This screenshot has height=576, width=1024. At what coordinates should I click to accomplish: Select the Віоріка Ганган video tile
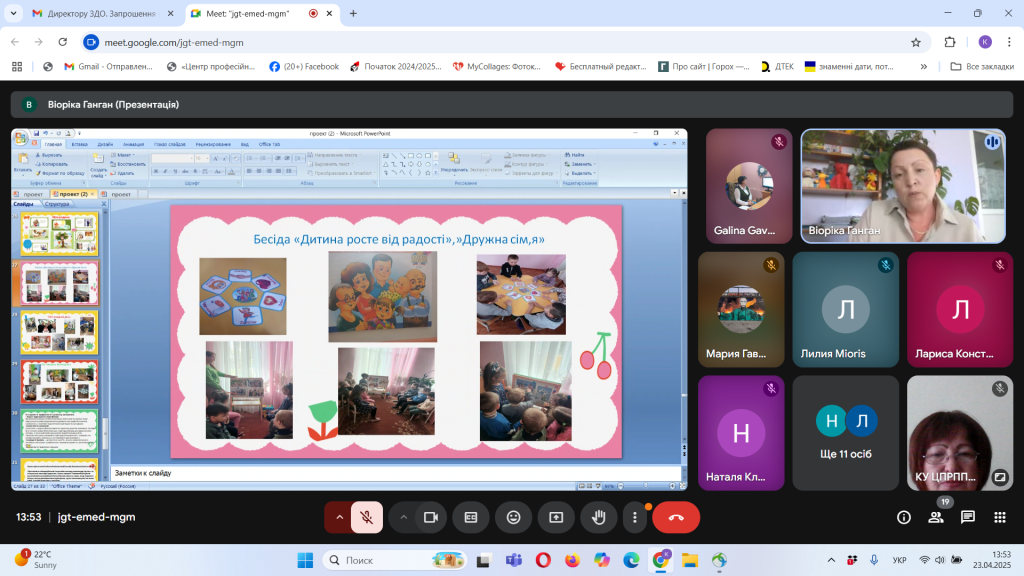(x=903, y=186)
